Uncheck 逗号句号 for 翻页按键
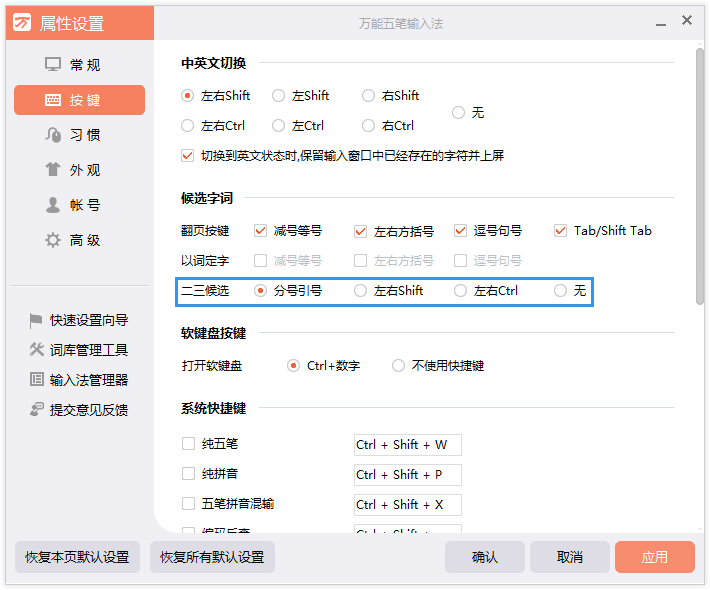 (461, 230)
